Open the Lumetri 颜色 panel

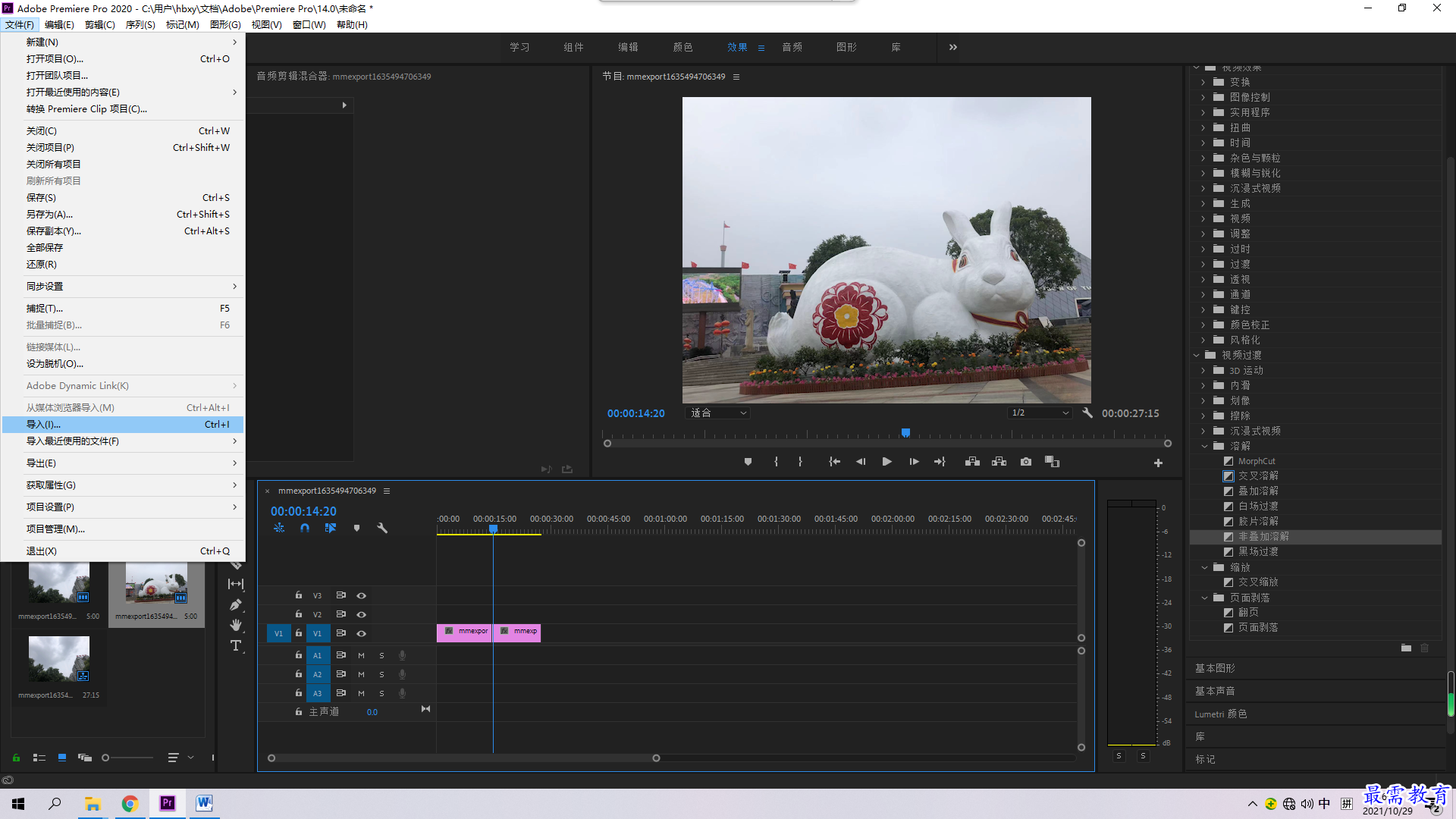1220,714
